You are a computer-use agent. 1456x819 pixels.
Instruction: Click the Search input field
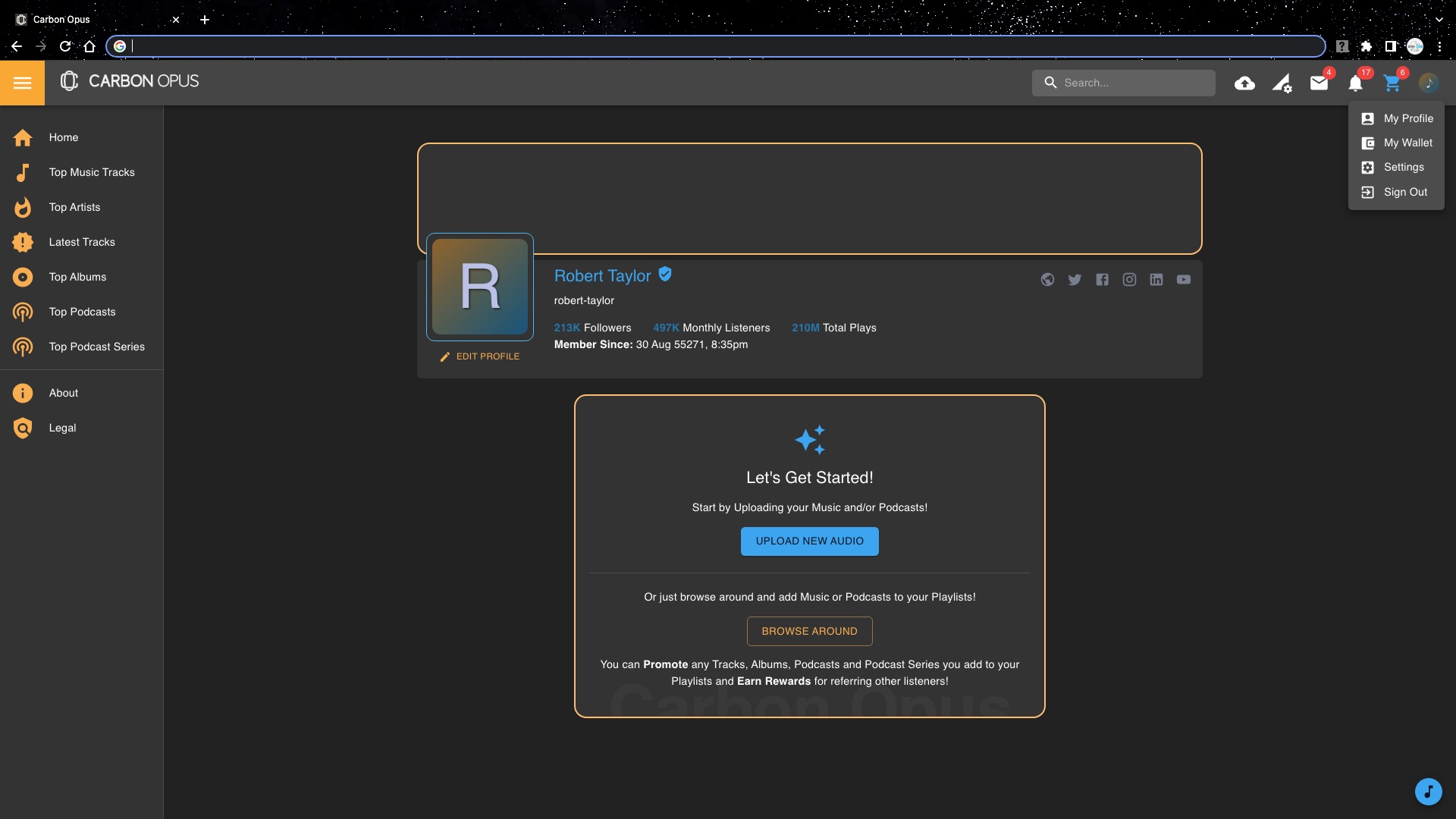click(x=1134, y=83)
